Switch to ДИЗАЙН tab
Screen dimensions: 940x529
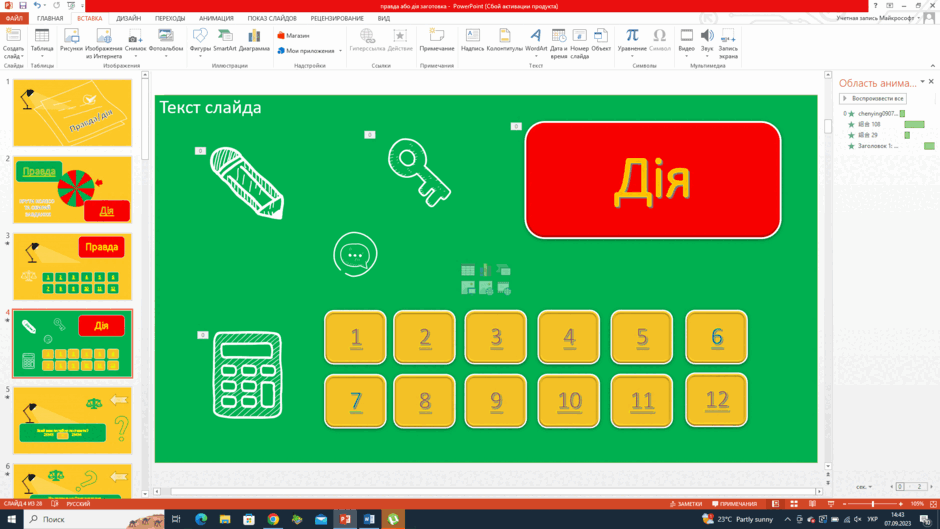tap(128, 19)
